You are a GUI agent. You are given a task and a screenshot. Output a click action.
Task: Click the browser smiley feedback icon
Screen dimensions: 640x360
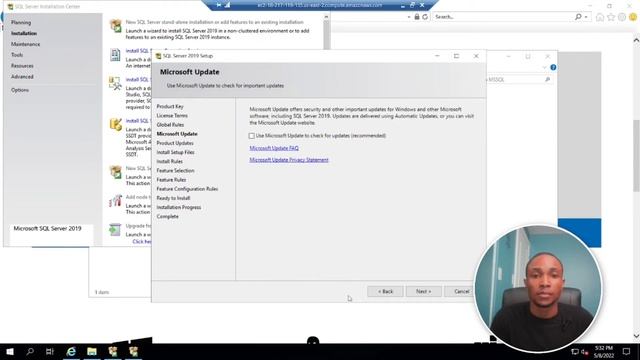pos(633,17)
